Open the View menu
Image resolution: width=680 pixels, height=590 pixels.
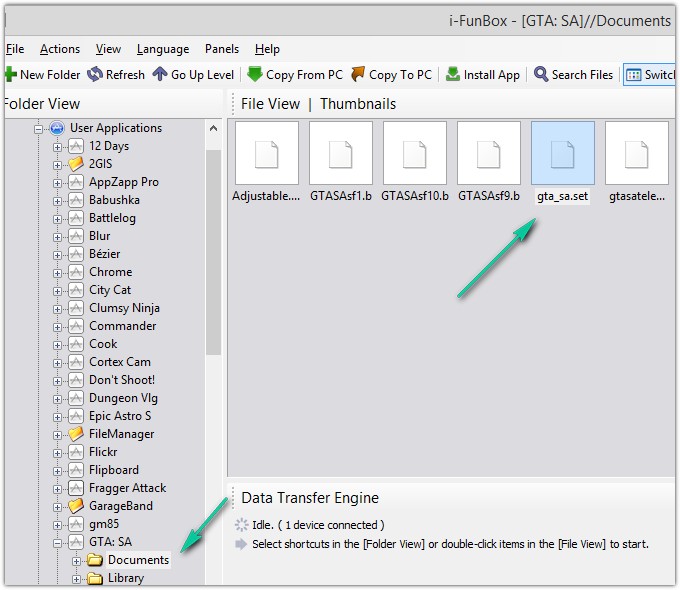pos(108,49)
